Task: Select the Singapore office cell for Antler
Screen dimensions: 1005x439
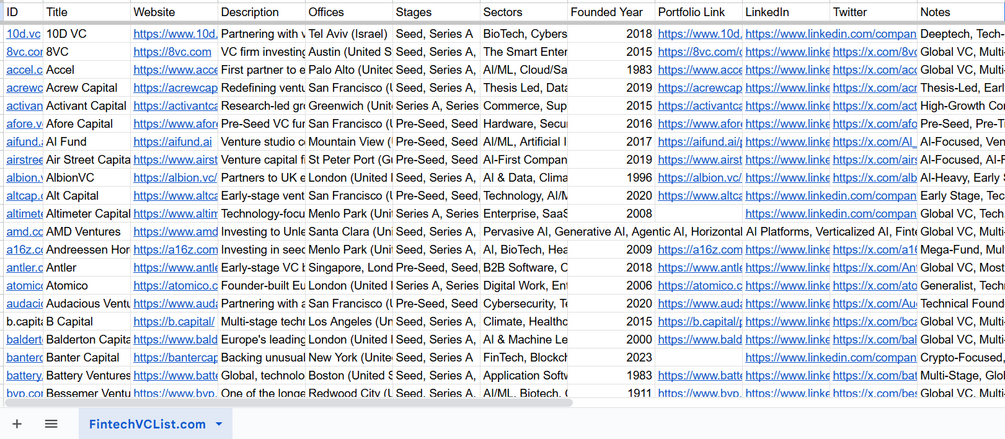Action: (x=349, y=267)
